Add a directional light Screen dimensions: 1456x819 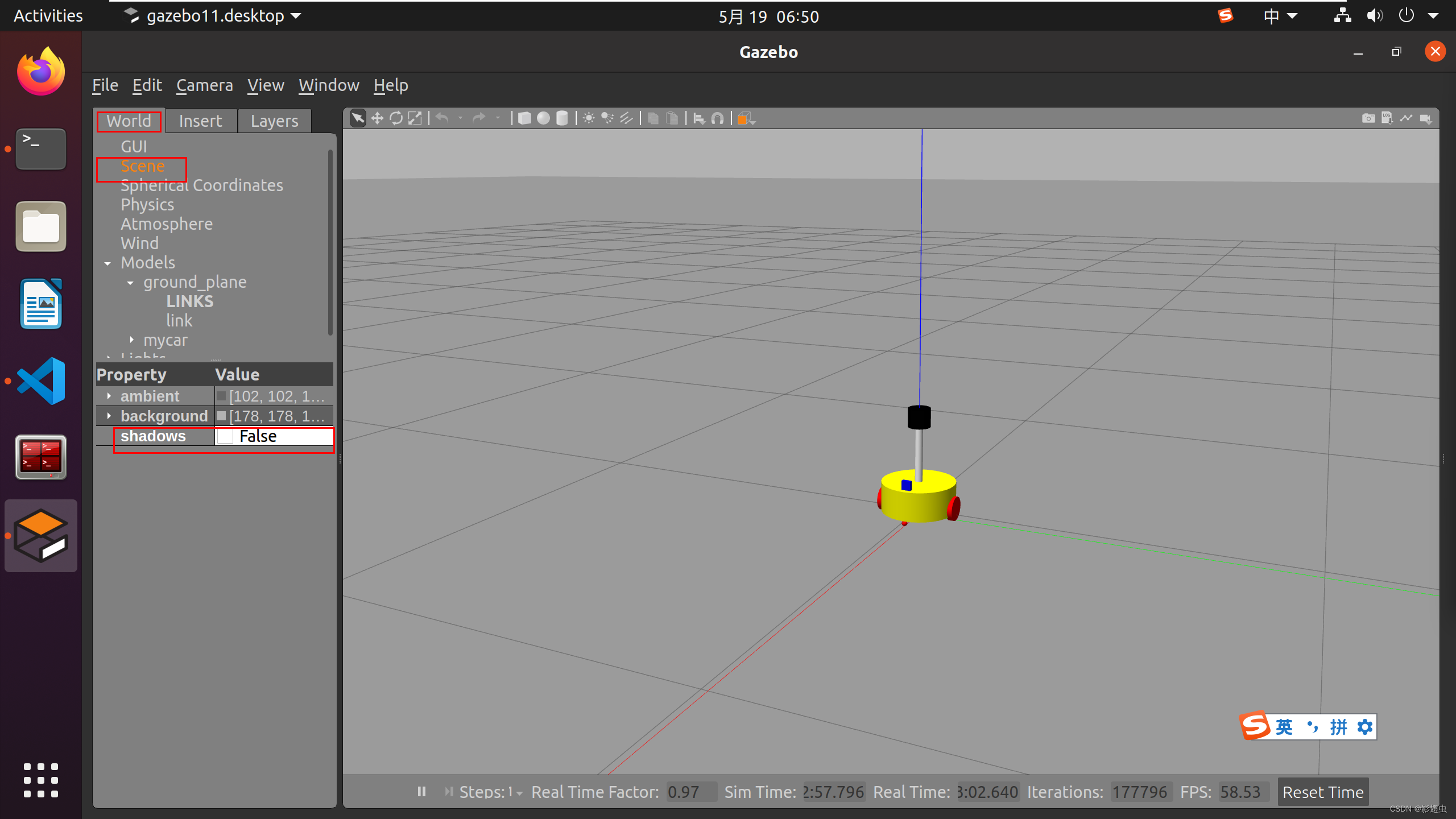pyautogui.click(x=626, y=118)
